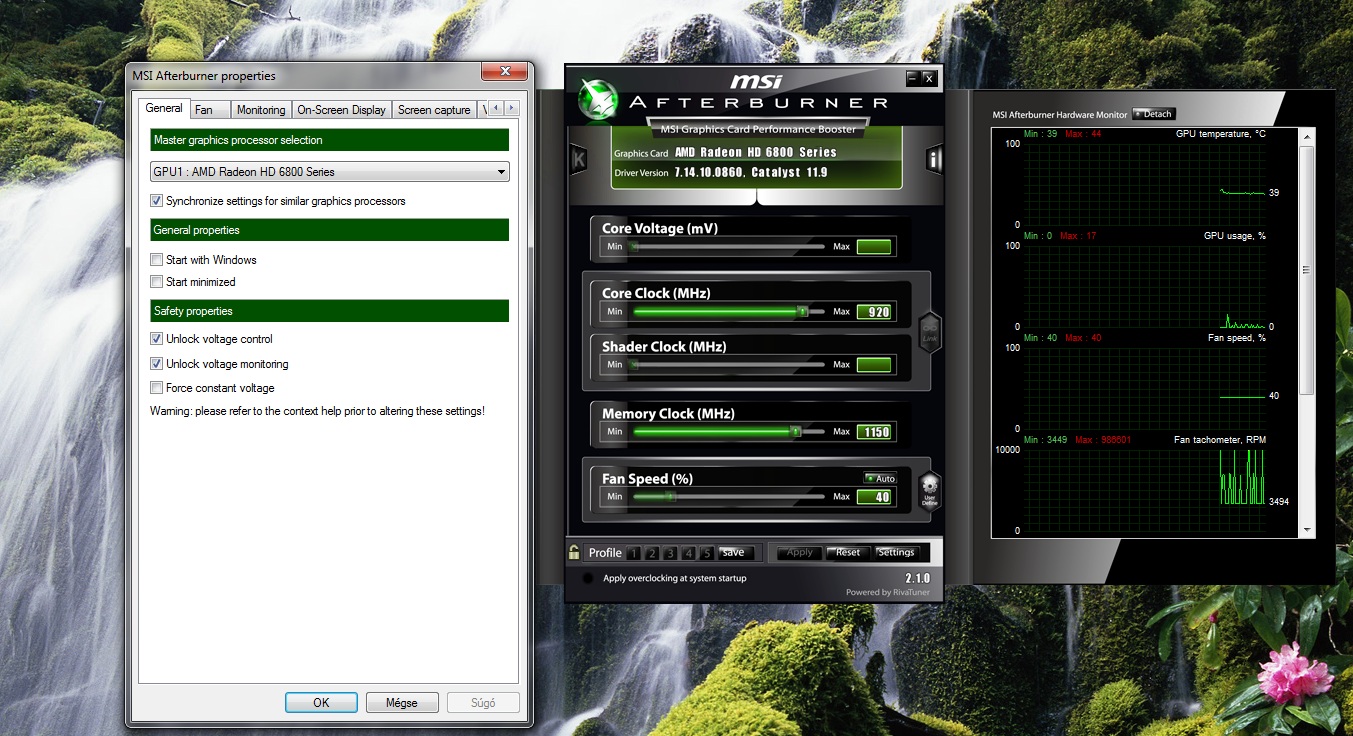This screenshot has height=736, width=1353.
Task: Click the Shader Clock slider track
Action: pos(729,365)
